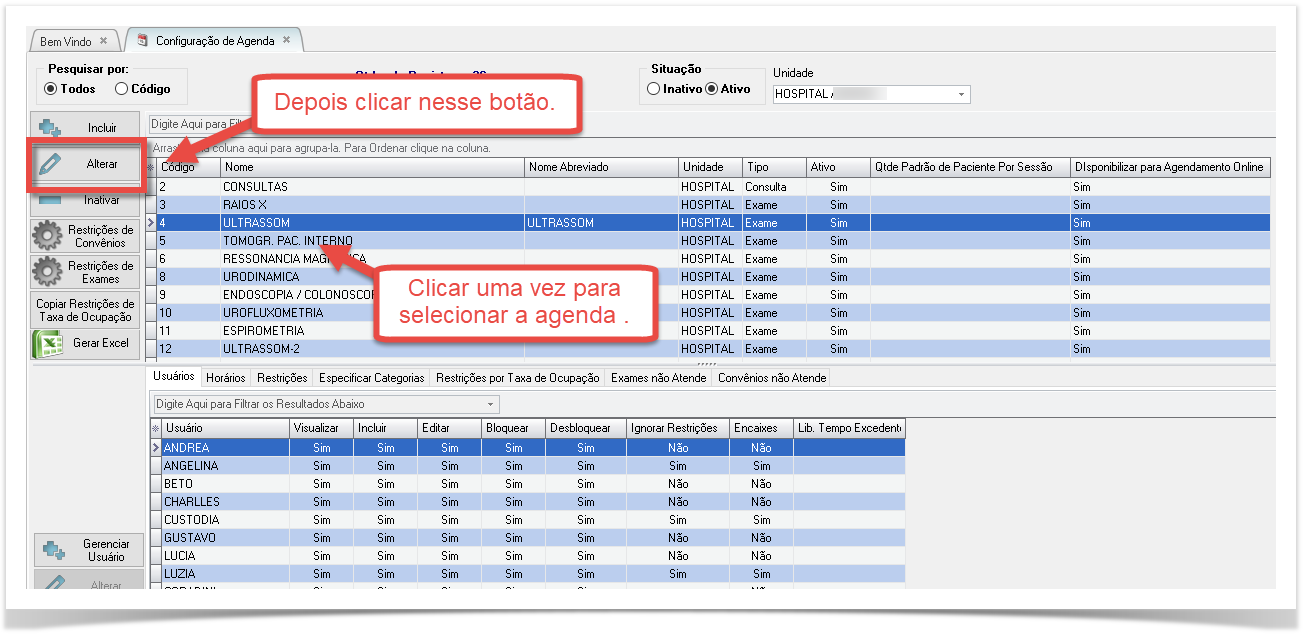Click the Gerar Excel icon
This screenshot has height=638, width=1310.
[x=48, y=343]
